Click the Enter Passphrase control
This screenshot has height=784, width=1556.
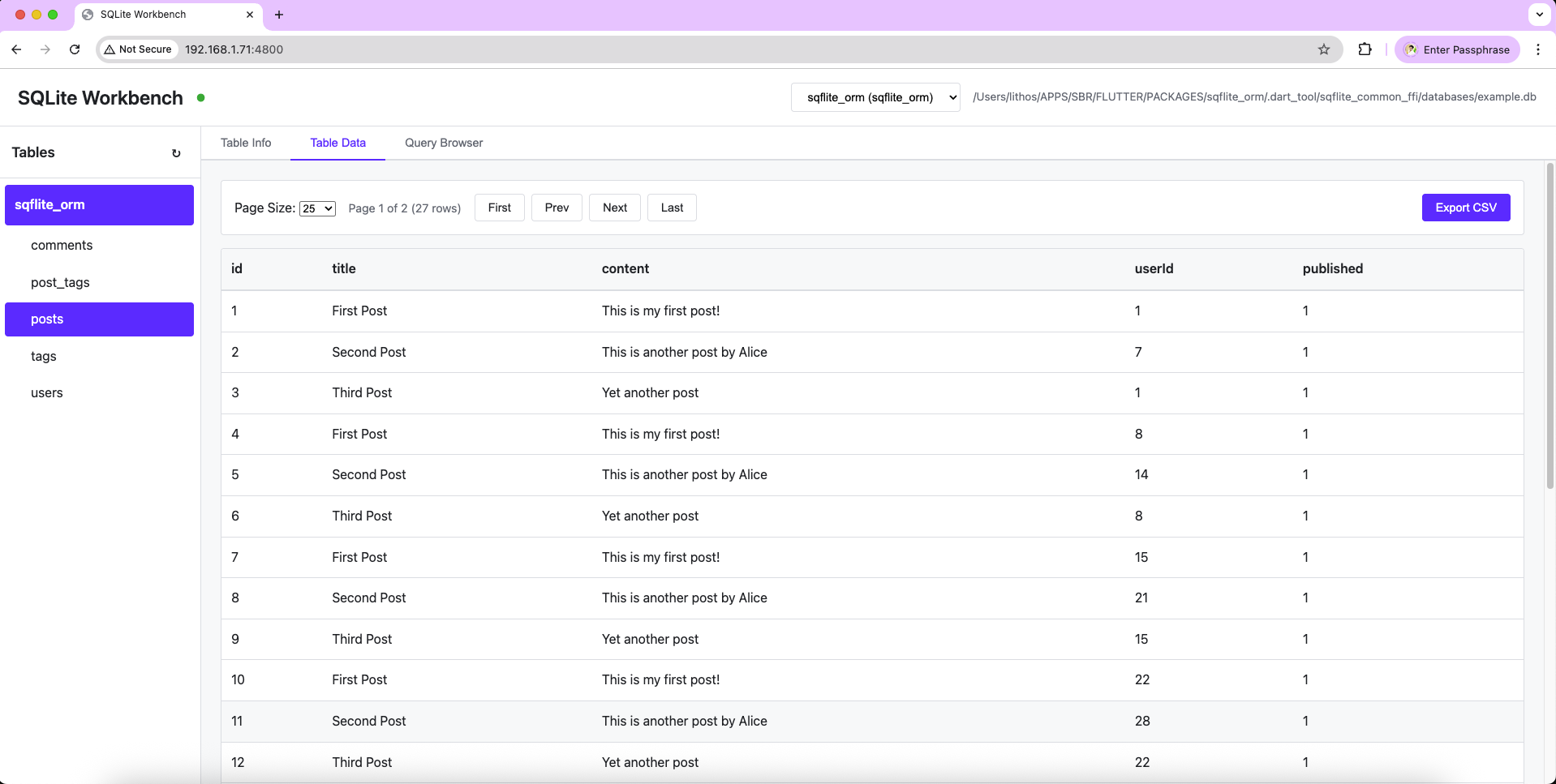[x=1456, y=49]
